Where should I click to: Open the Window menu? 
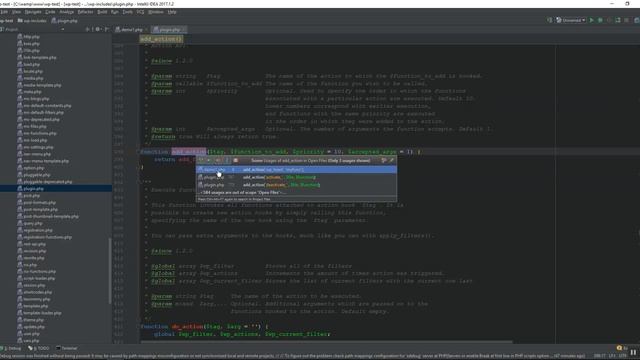pyautogui.click(x=156, y=12)
